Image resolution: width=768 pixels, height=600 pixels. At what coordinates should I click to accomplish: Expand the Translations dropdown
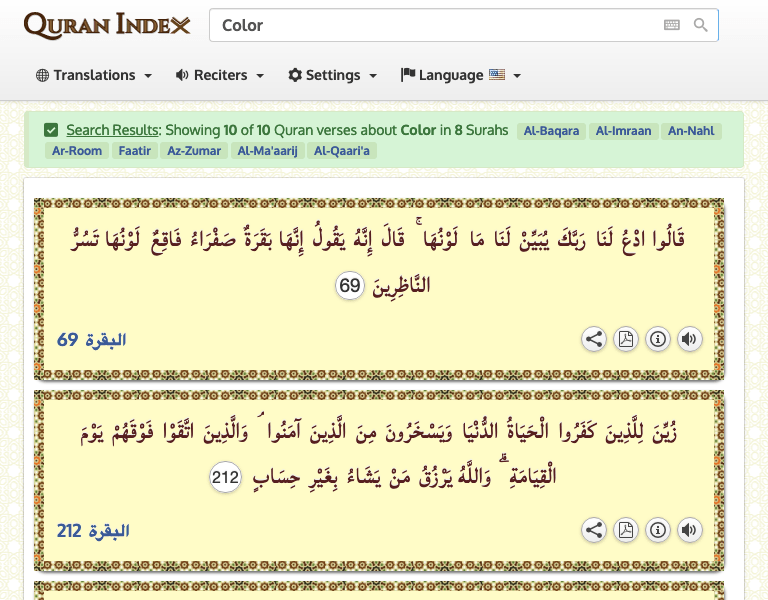[94, 75]
